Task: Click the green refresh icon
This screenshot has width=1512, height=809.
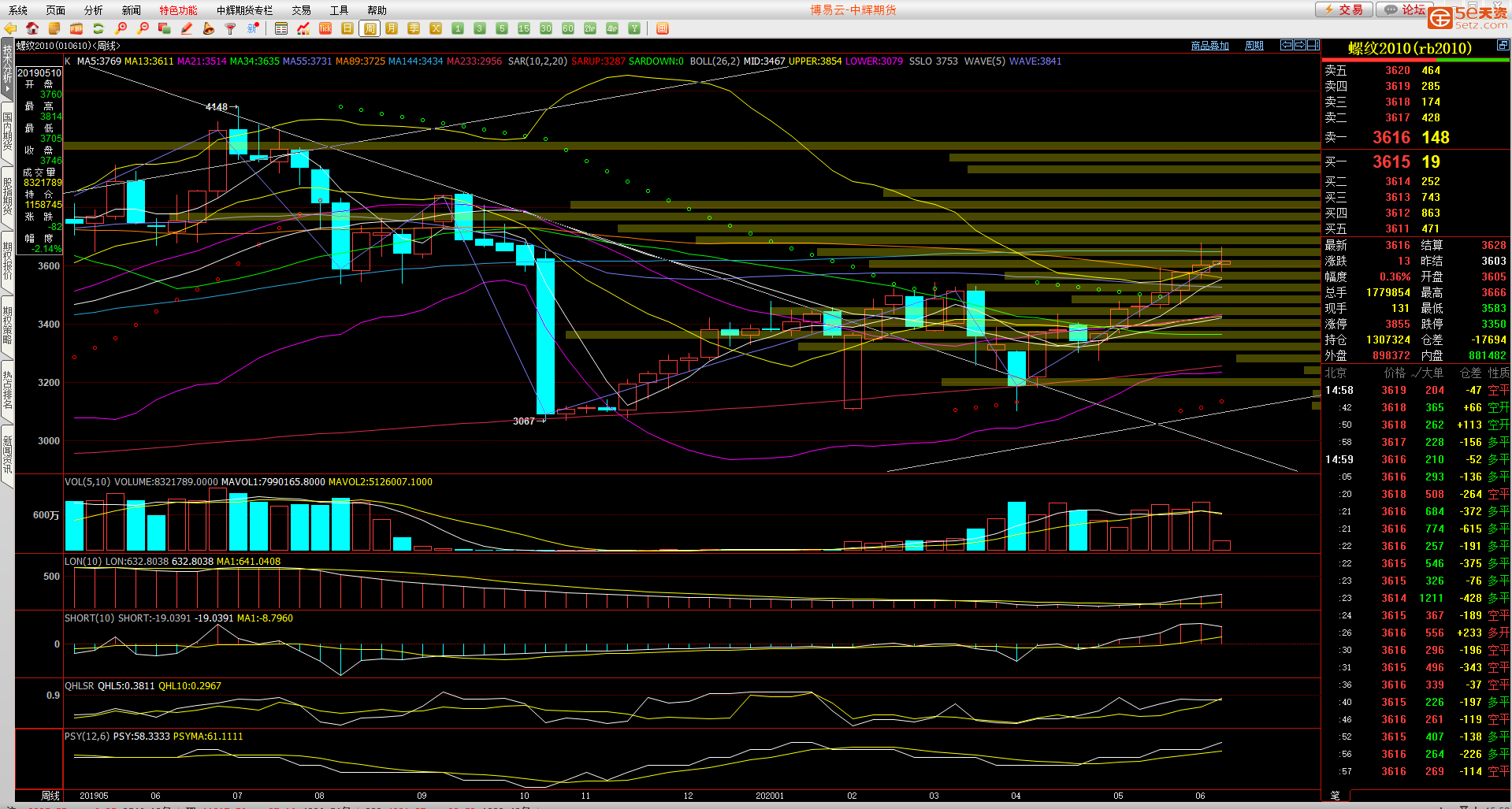Action: 98,28
